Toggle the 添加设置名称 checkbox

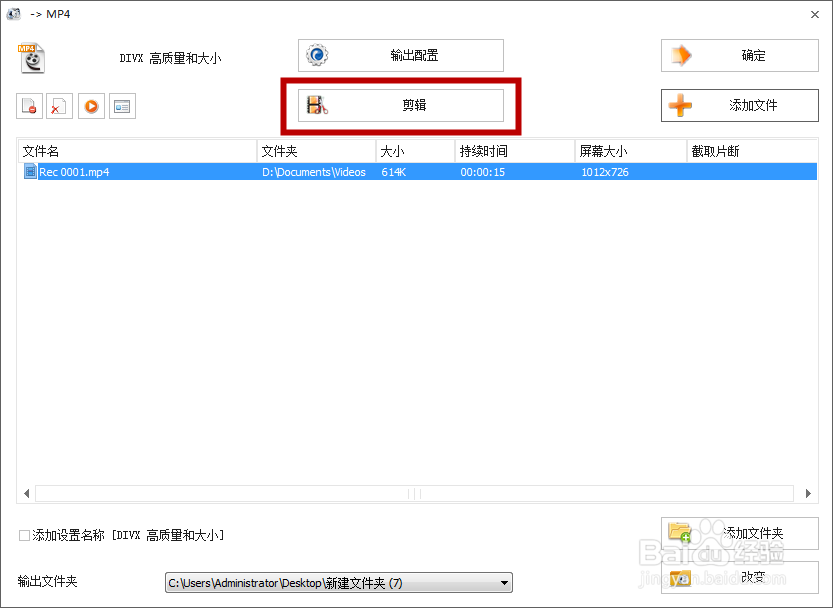coord(24,535)
